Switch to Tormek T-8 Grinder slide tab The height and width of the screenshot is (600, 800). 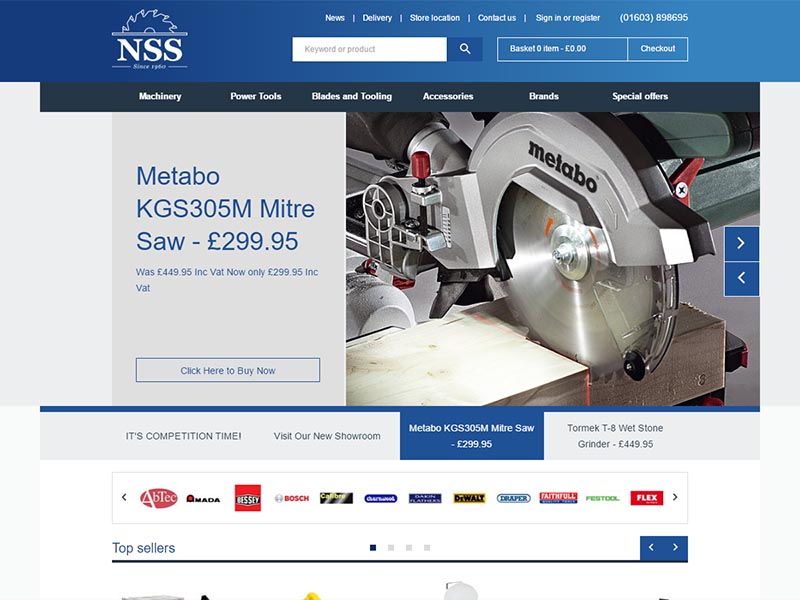click(x=615, y=436)
